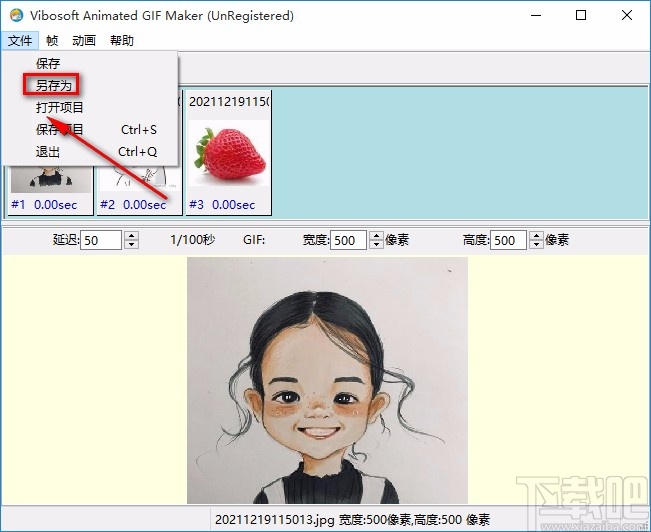Click the preview image of the girl
This screenshot has width=651, height=532.
pos(327,380)
